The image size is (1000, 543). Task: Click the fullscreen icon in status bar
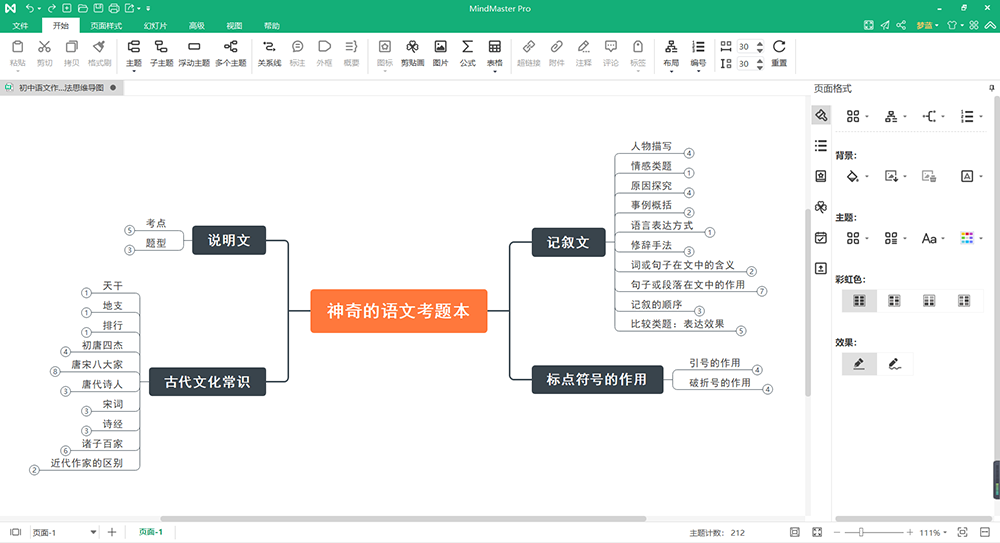tap(817, 532)
